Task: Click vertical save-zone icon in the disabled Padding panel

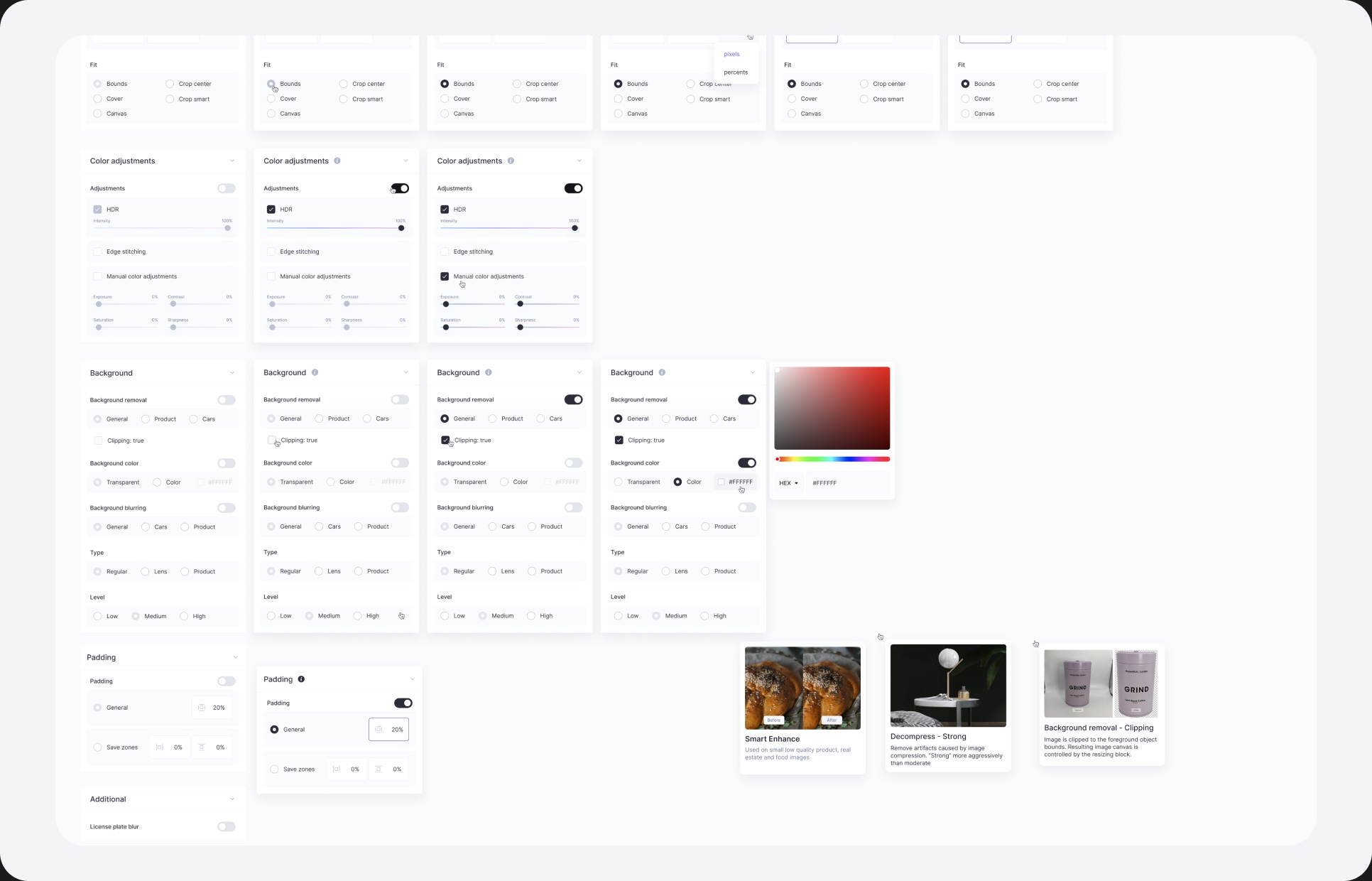Action: pyautogui.click(x=202, y=747)
